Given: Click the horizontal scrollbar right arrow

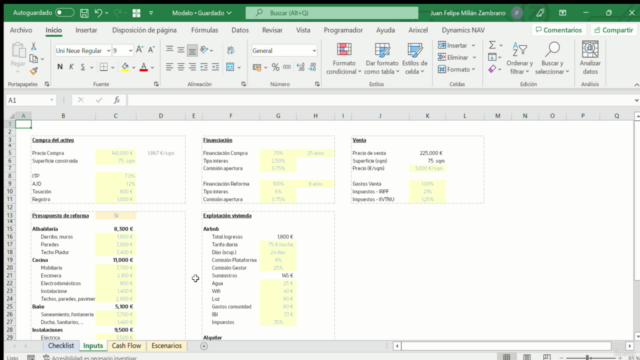Looking at the screenshot, I should click(x=629, y=346).
